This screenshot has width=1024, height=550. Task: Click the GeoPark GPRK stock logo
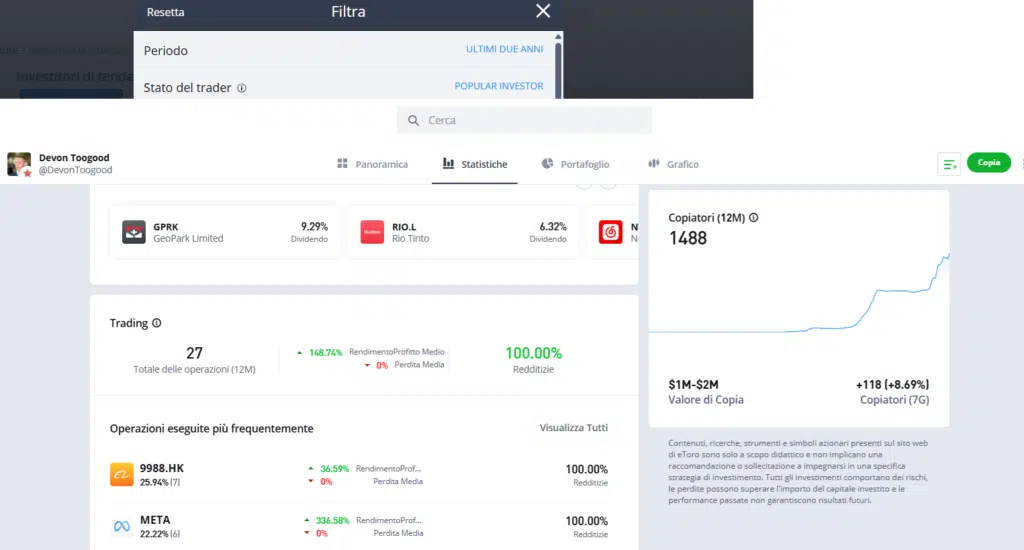tap(134, 232)
